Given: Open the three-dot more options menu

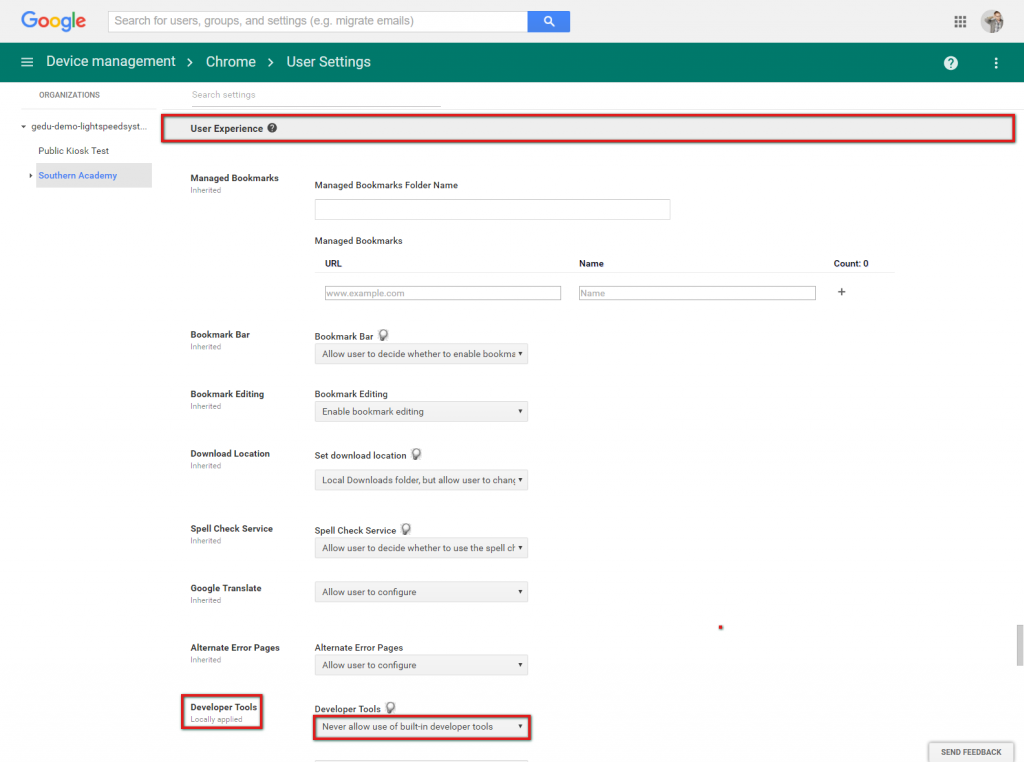Looking at the screenshot, I should tap(996, 63).
